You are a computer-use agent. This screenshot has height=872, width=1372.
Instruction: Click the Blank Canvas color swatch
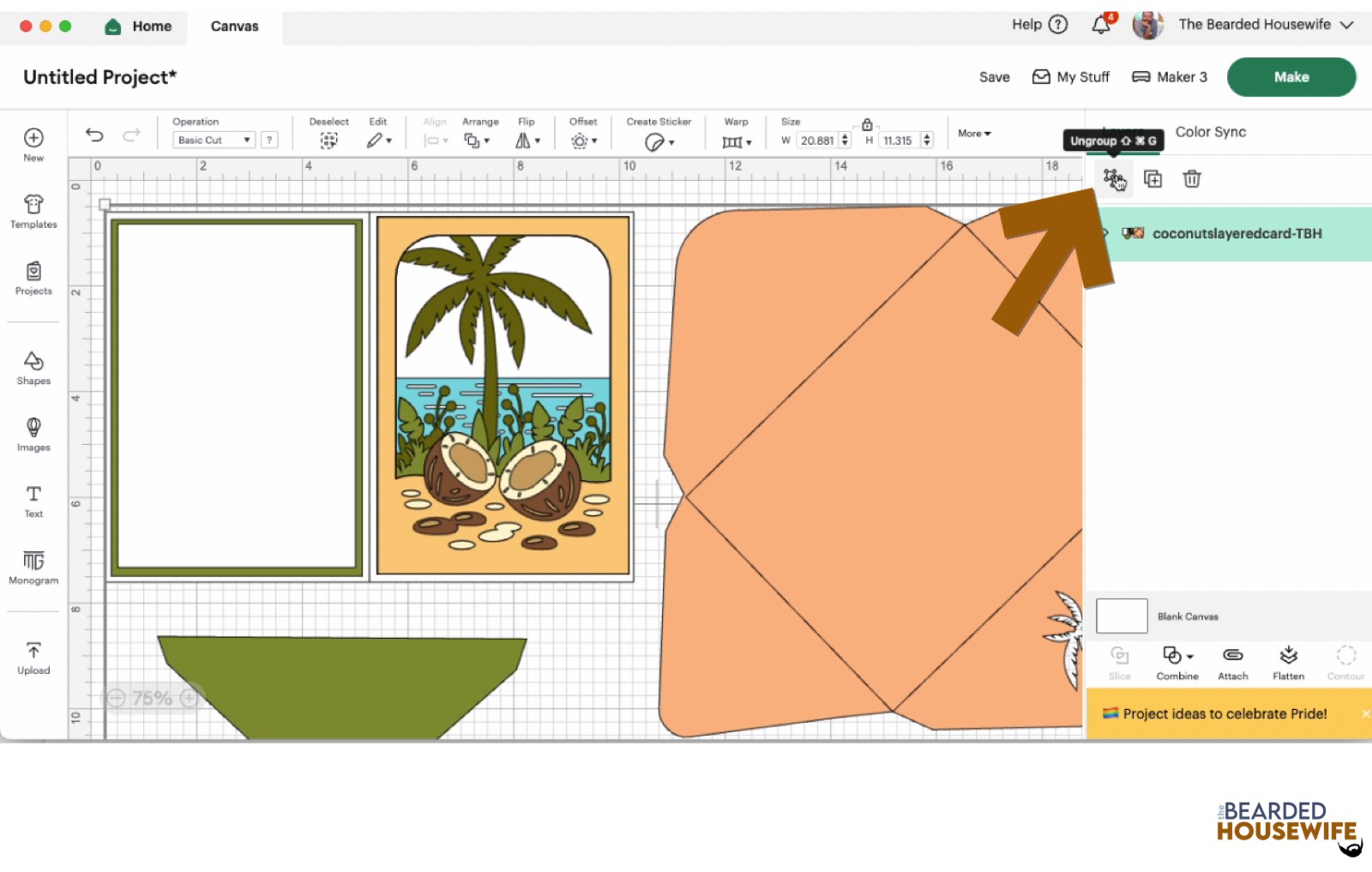pos(1122,616)
